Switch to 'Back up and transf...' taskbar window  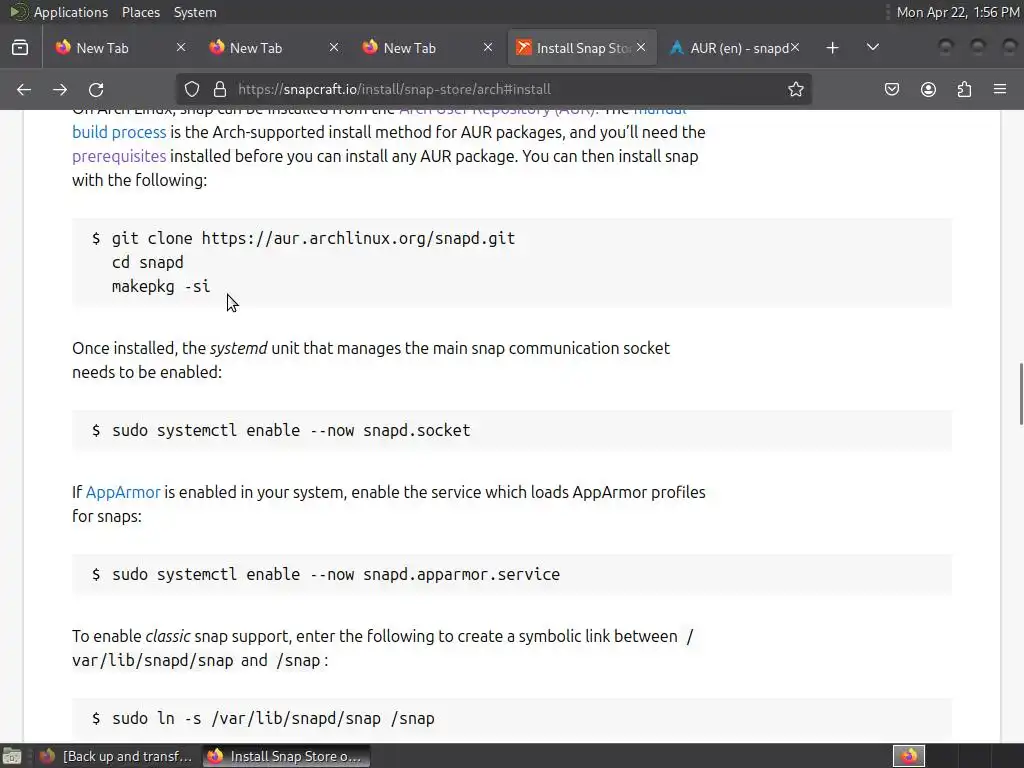point(116,756)
